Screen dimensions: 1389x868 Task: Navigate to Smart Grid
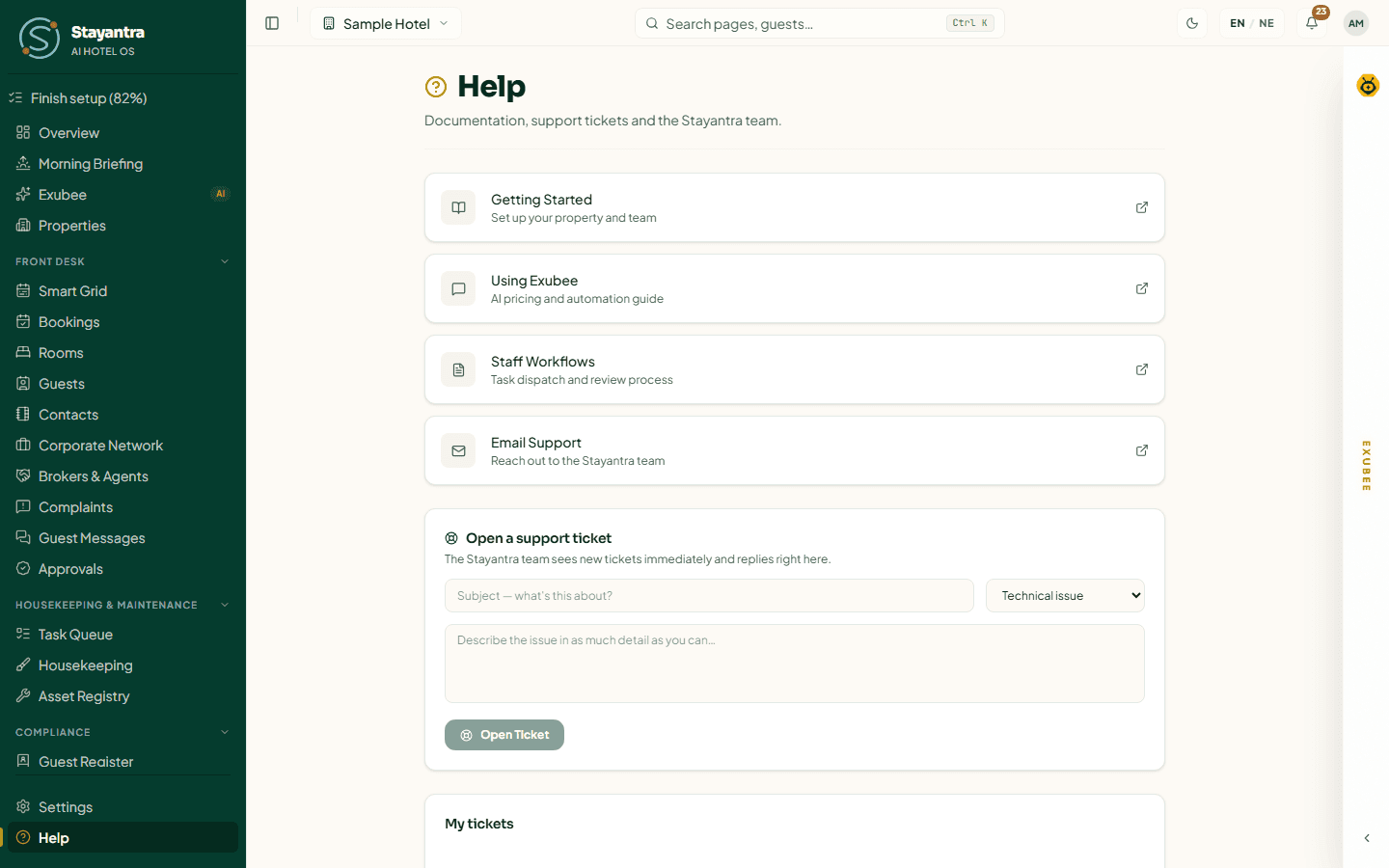[x=123, y=291]
